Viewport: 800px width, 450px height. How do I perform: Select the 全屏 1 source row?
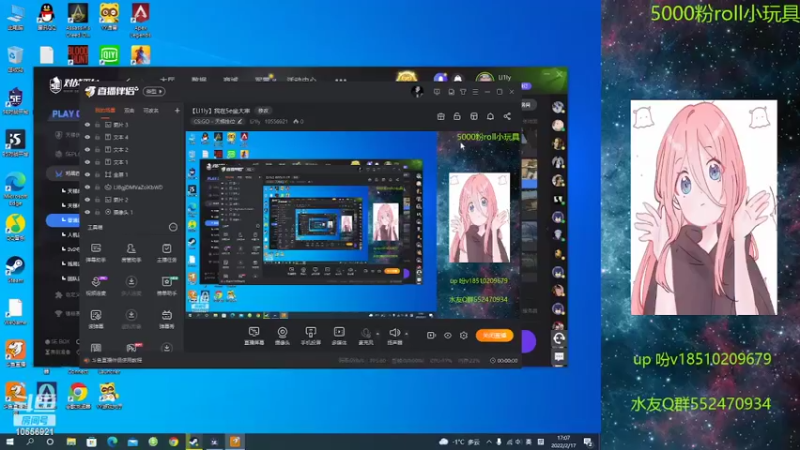click(x=132, y=174)
